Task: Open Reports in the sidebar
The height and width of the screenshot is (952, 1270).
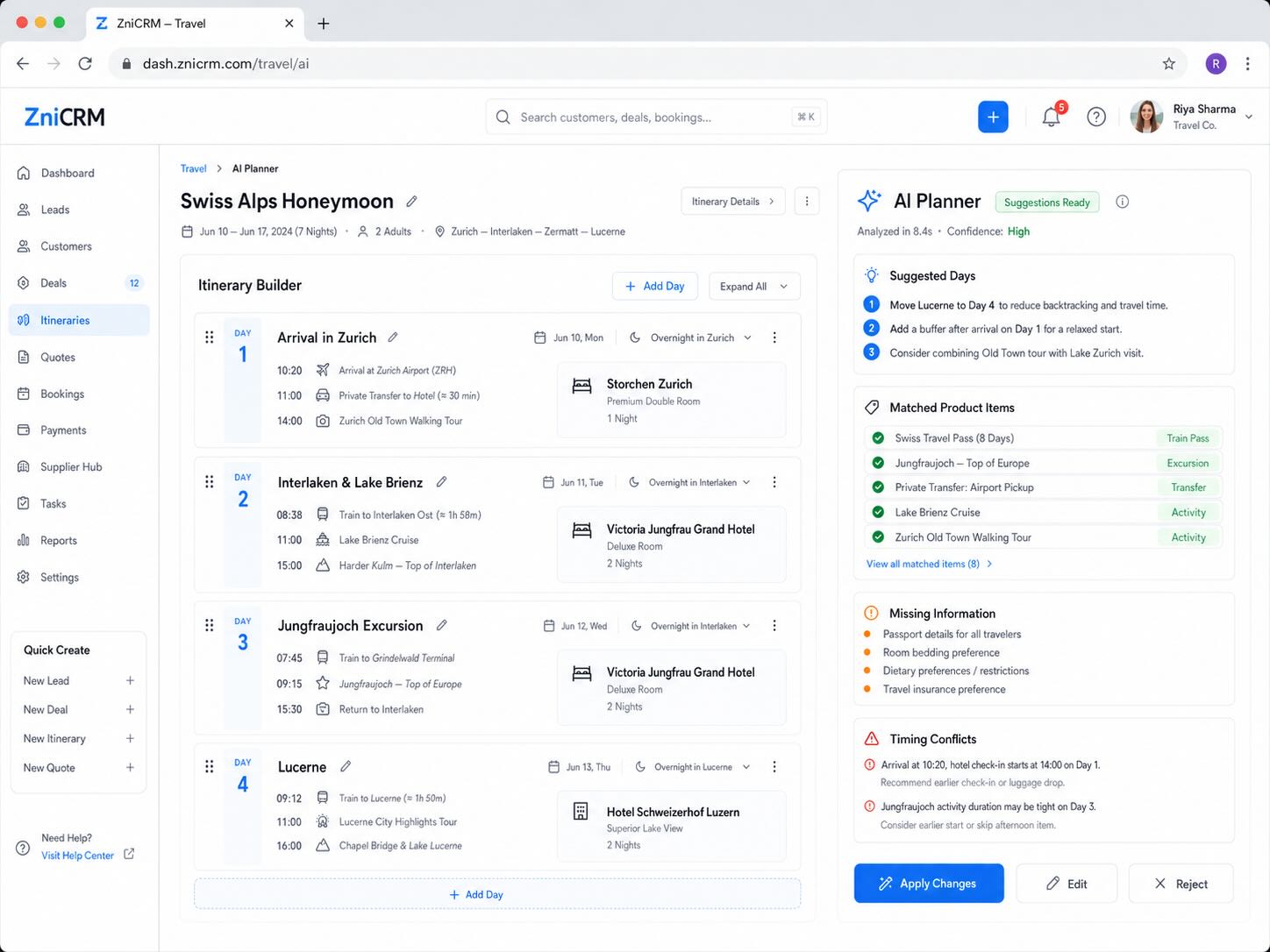Action: coord(79,541)
